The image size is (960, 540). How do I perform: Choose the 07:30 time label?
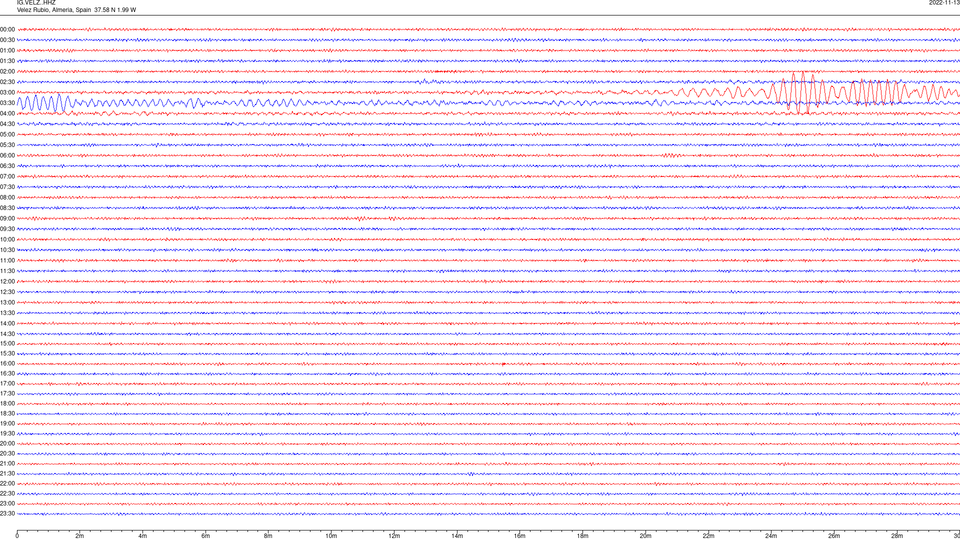[7, 187]
